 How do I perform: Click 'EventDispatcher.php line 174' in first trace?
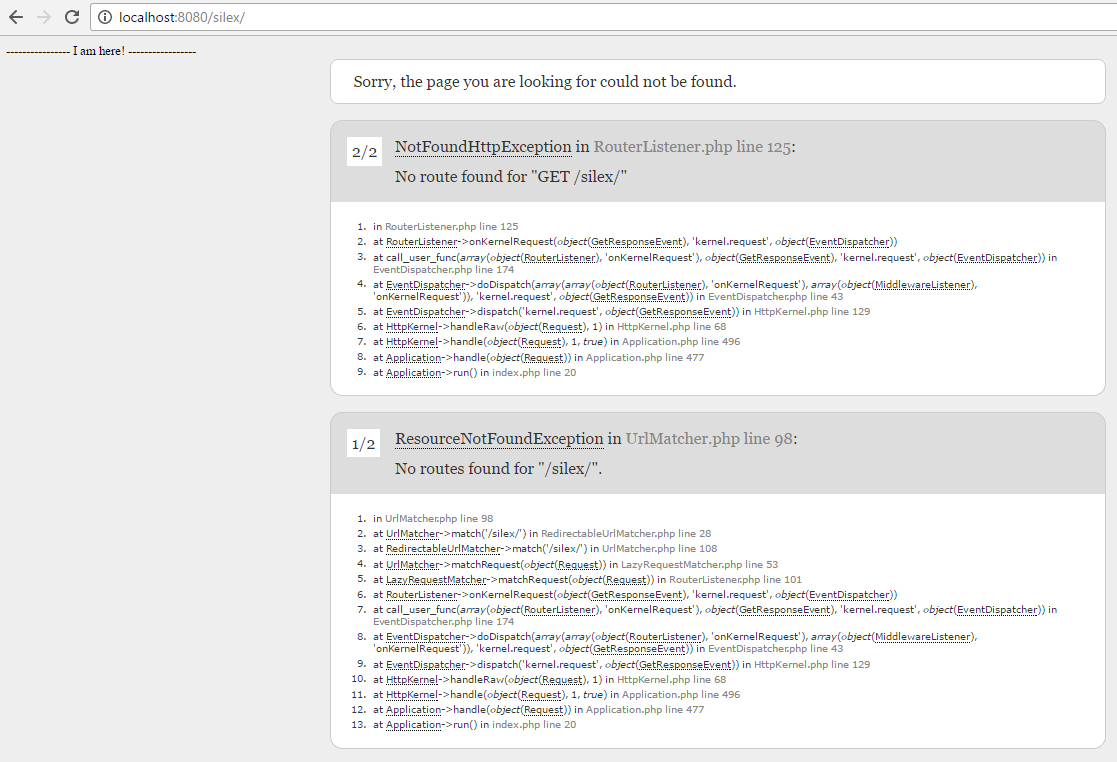[444, 270]
